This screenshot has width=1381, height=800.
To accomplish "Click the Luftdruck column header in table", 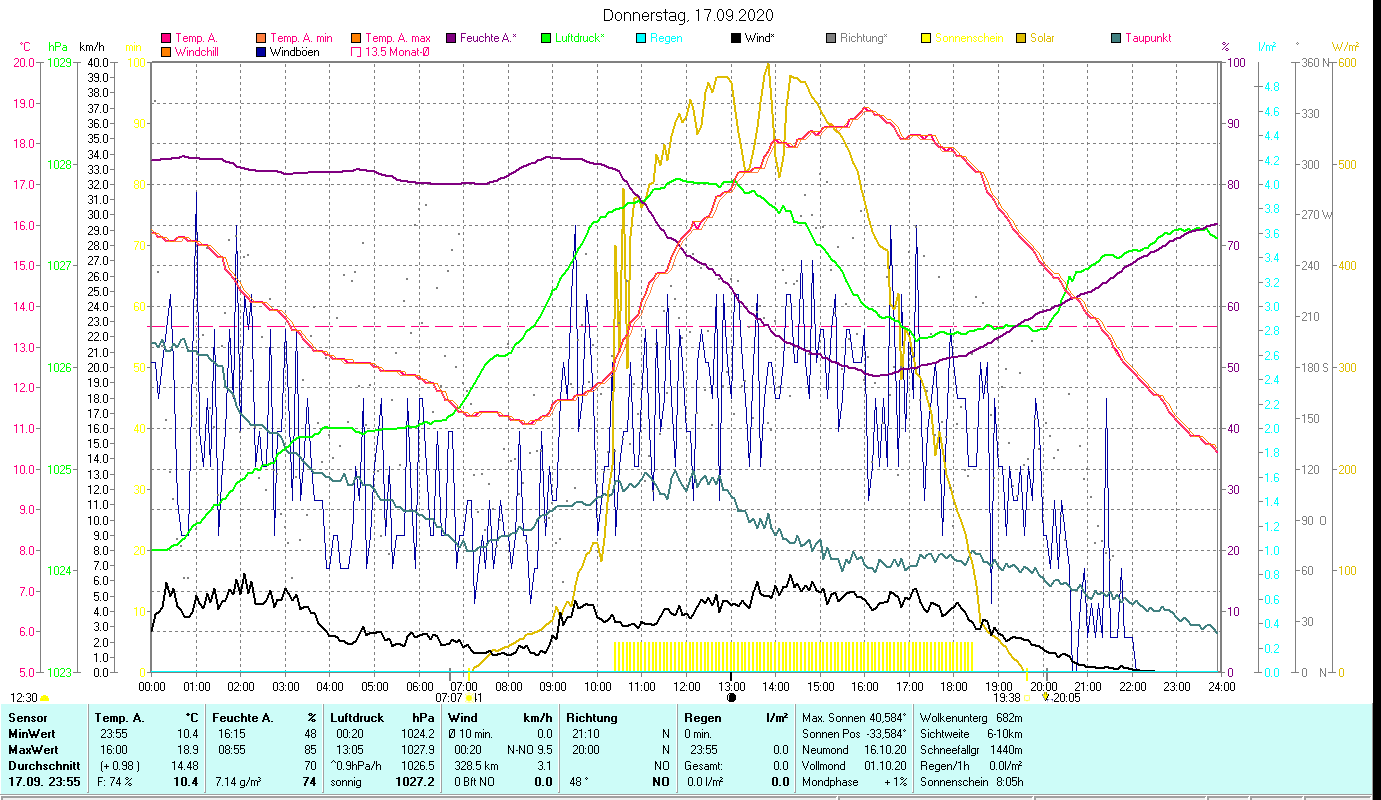I will tap(358, 718).
